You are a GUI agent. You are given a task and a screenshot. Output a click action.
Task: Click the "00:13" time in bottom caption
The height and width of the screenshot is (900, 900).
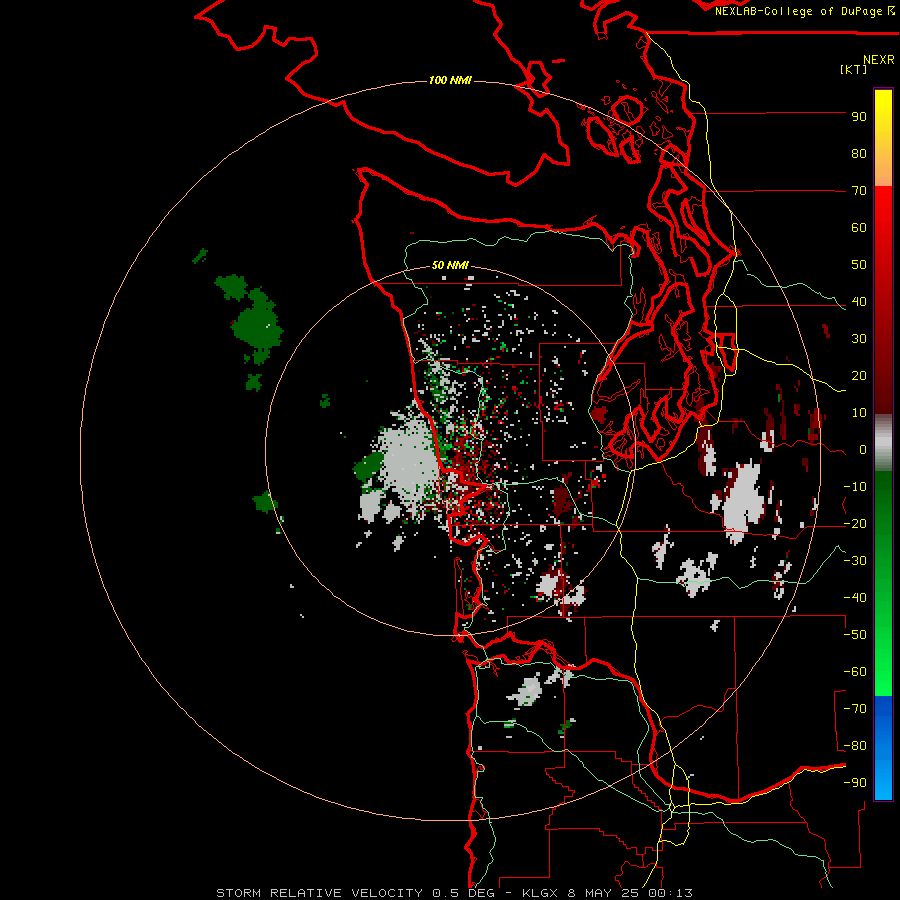[670, 893]
